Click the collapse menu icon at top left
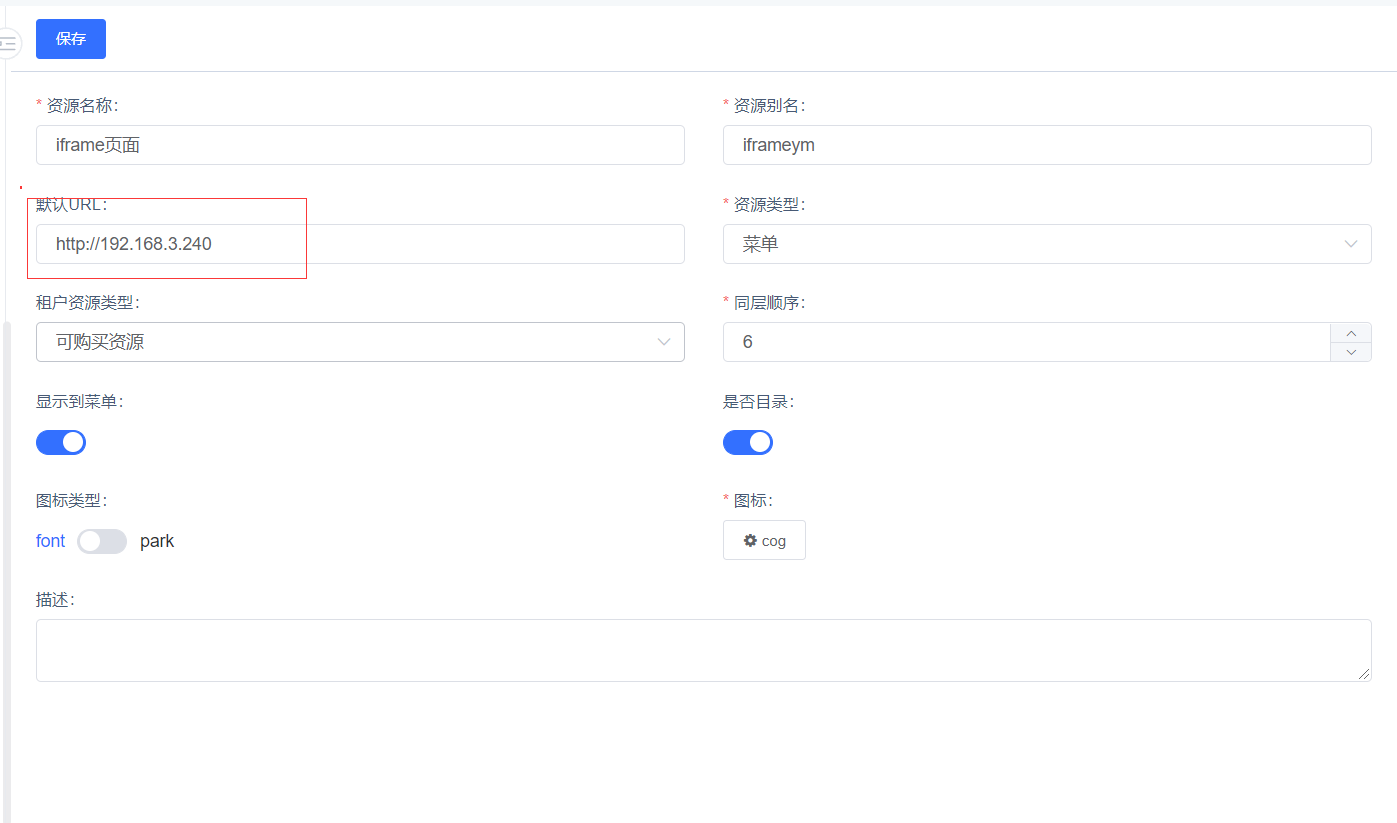This screenshot has width=1397, height=823. point(8,43)
